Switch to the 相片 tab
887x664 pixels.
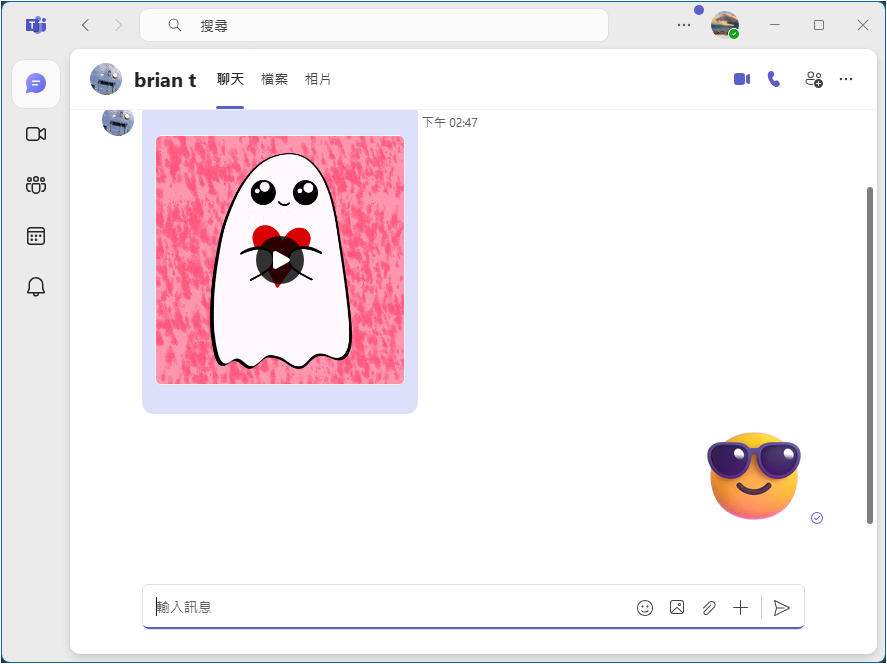pyautogui.click(x=318, y=79)
